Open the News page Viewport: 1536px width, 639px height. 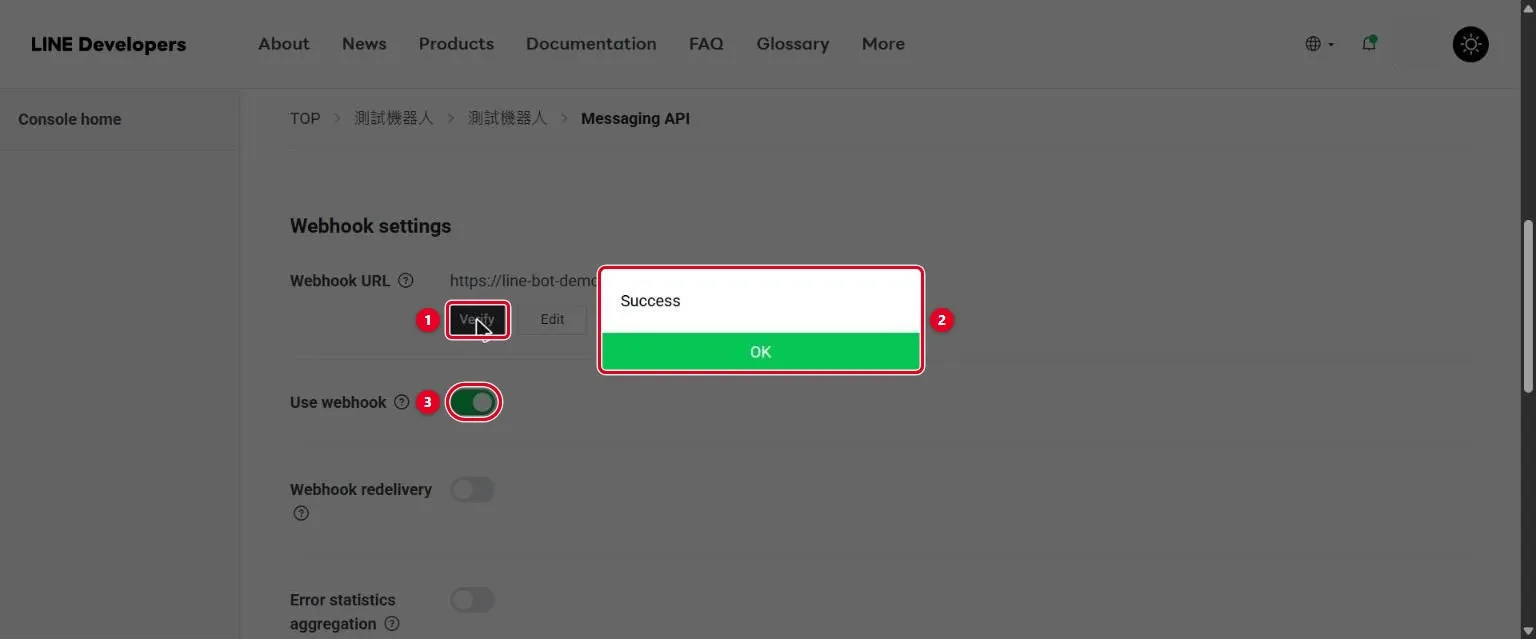click(x=364, y=44)
